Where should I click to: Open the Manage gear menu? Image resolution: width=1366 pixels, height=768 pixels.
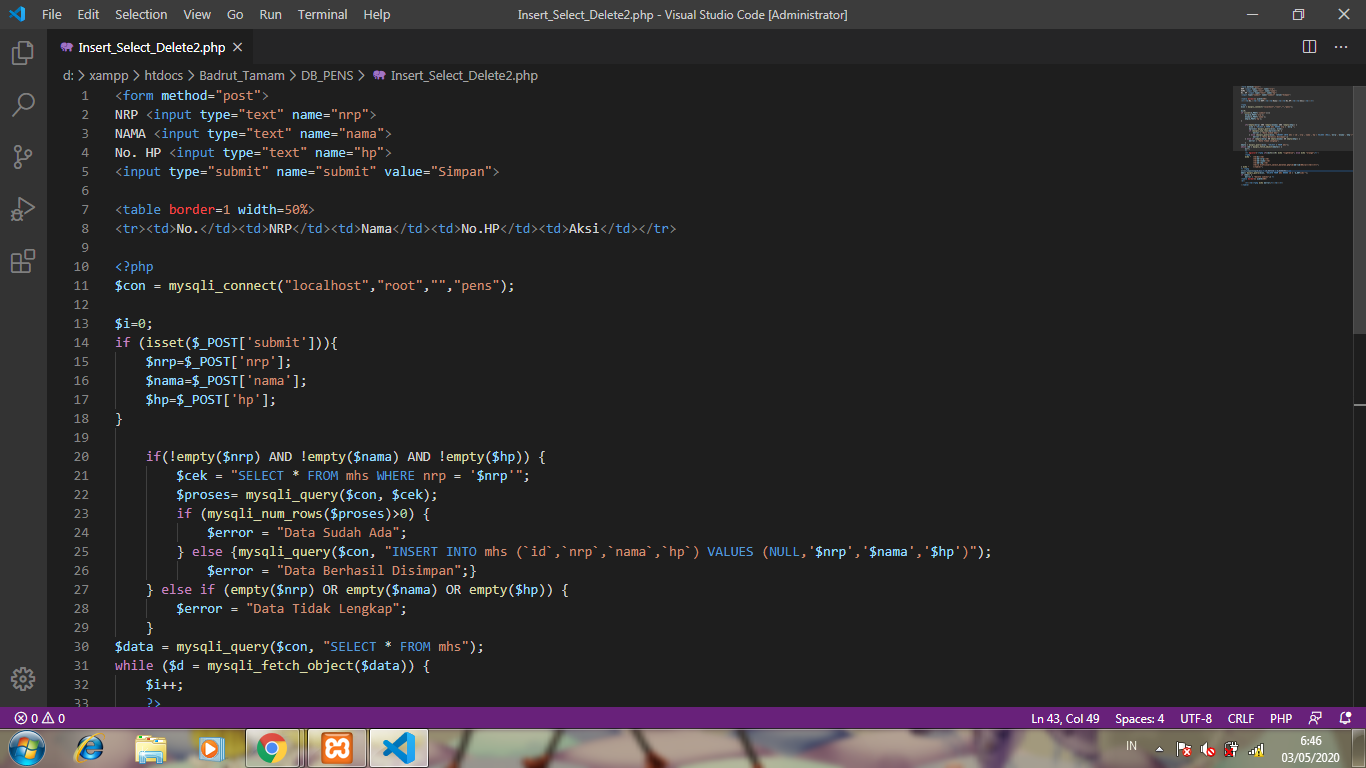pos(23,679)
